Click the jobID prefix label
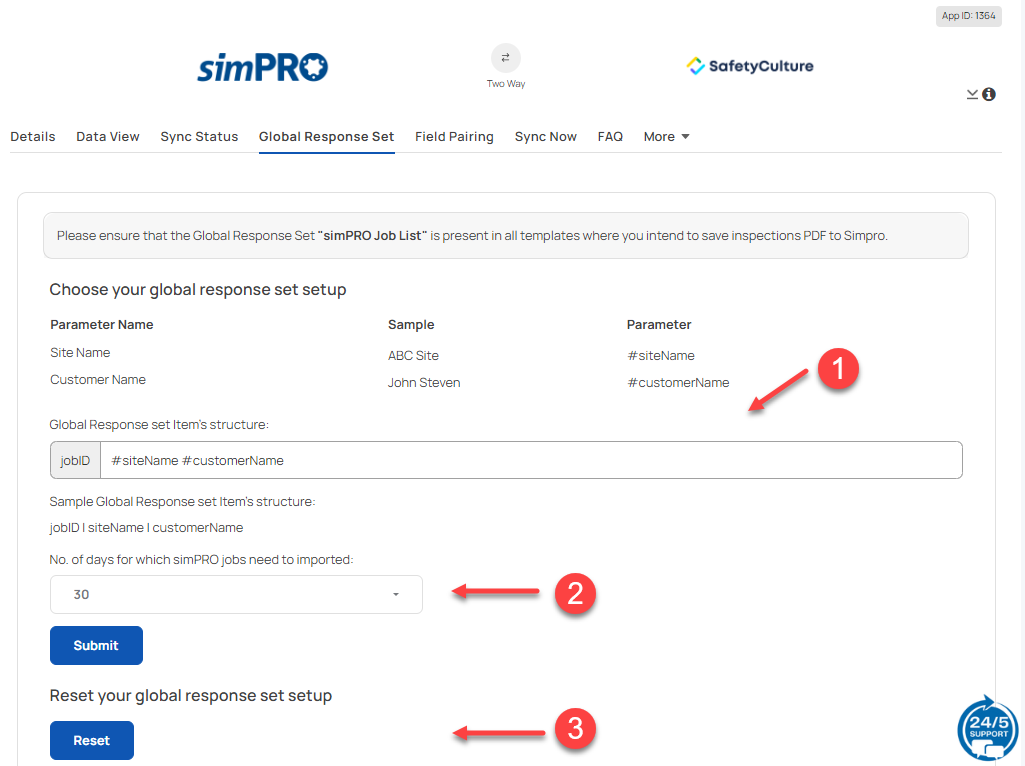 pyautogui.click(x=74, y=459)
